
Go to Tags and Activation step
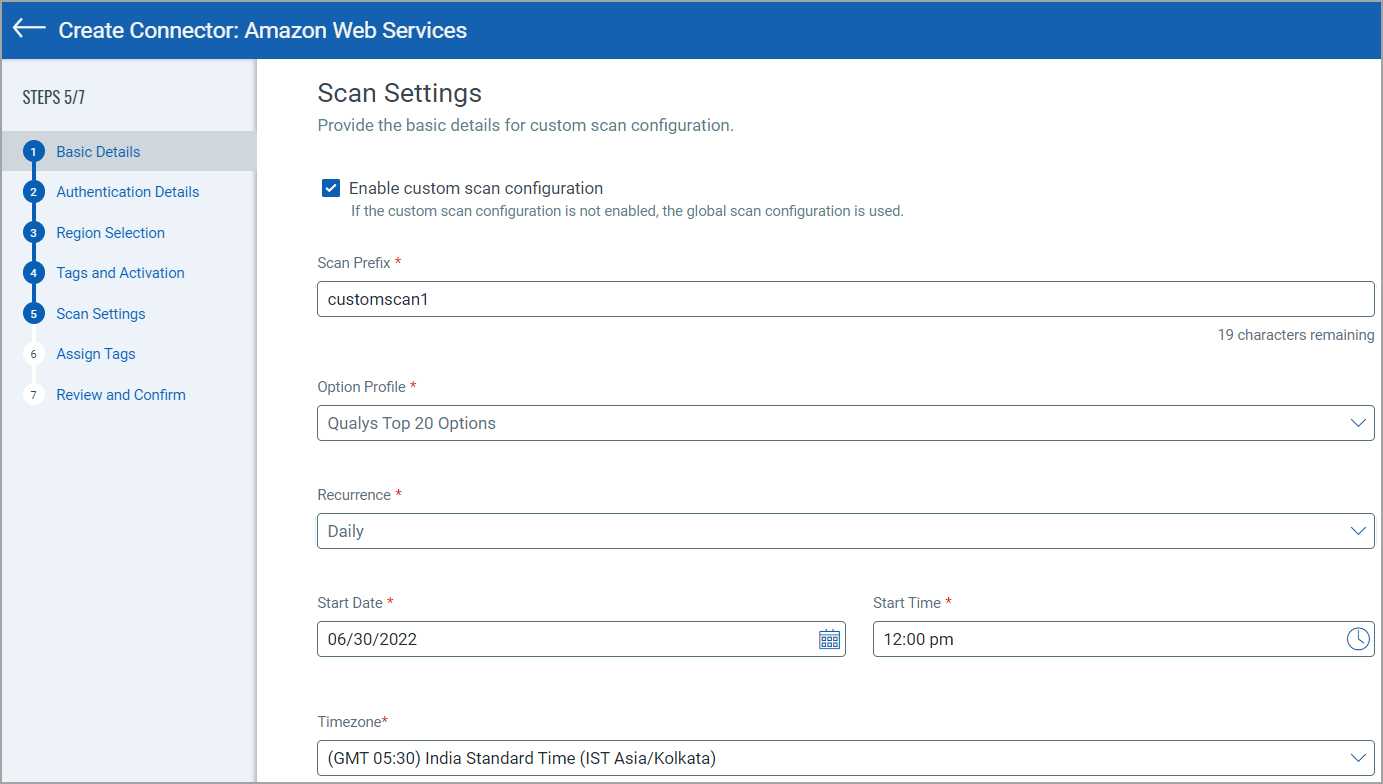click(121, 273)
